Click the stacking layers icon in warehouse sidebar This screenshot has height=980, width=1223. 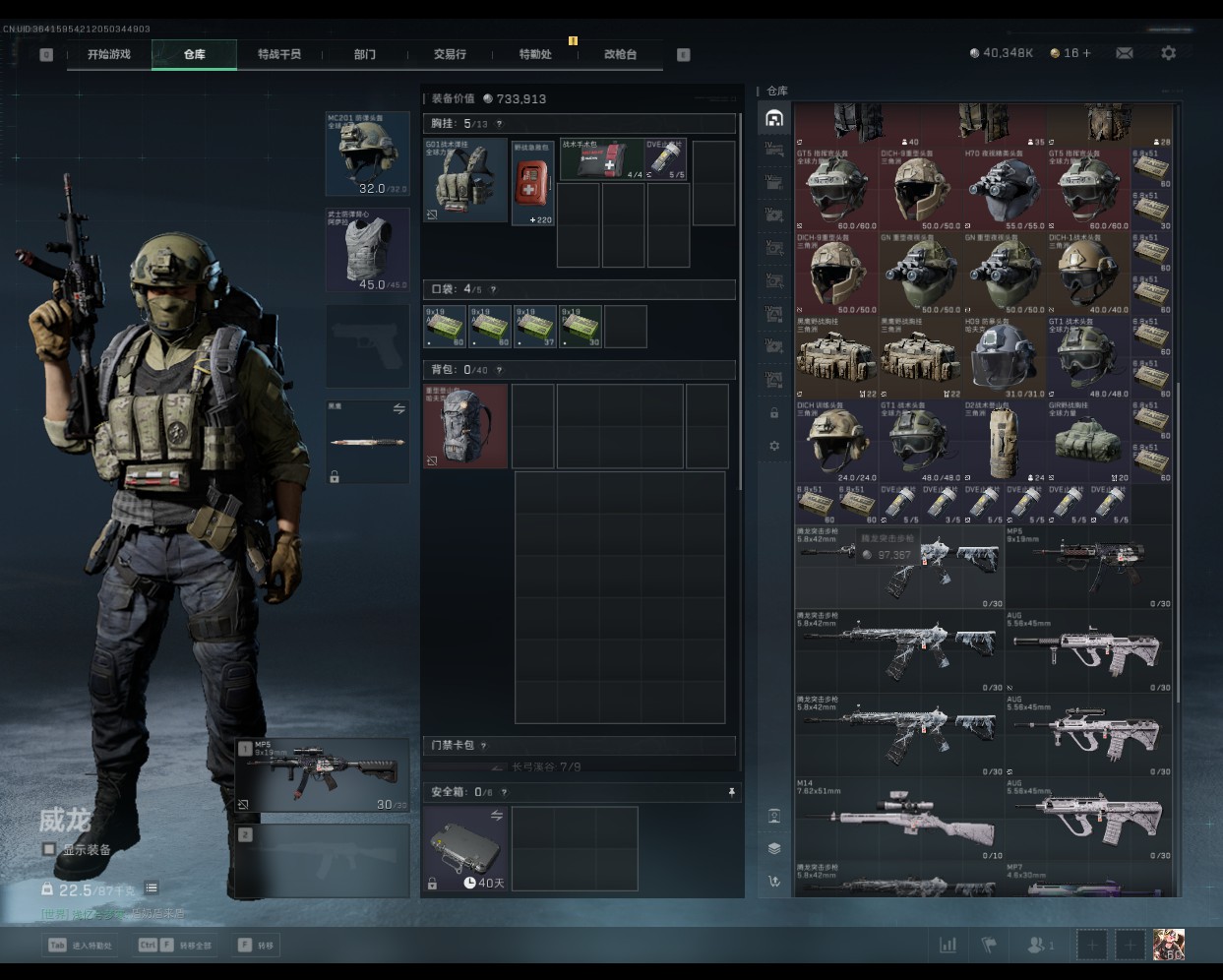[774, 848]
